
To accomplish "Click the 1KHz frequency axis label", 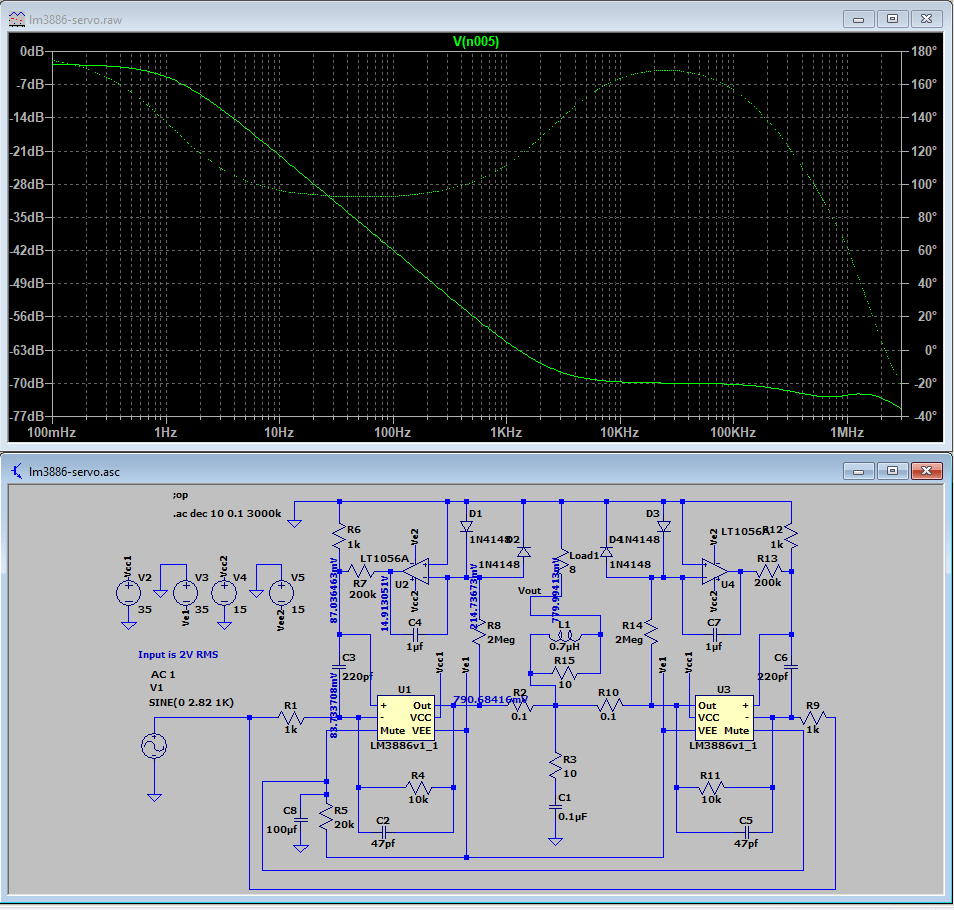I will 506,432.
